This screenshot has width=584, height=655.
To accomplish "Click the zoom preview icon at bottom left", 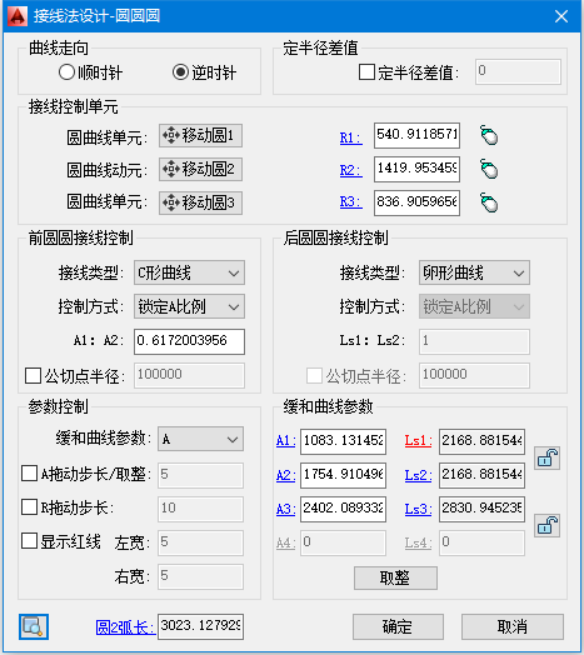I will click(33, 627).
